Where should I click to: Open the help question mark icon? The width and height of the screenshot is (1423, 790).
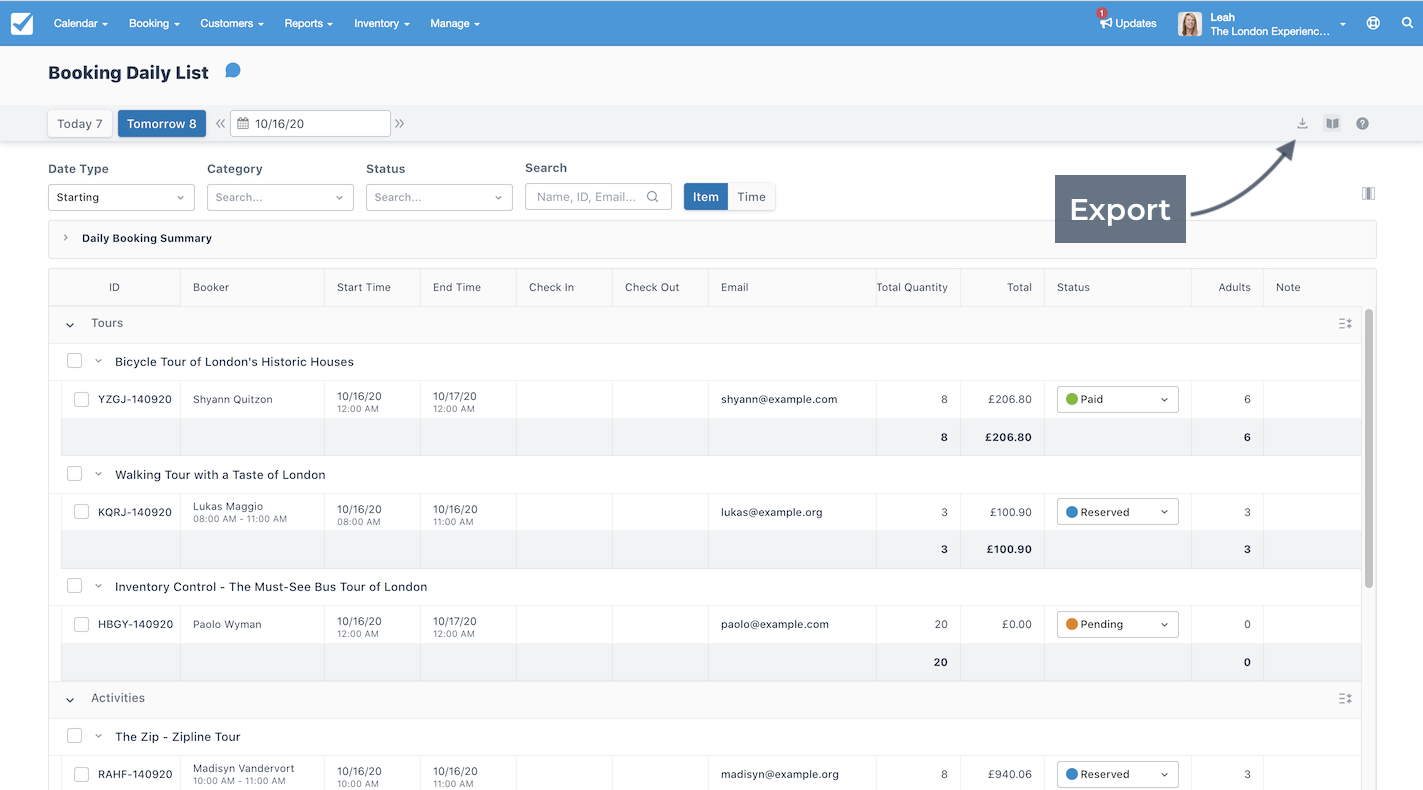tap(1362, 123)
